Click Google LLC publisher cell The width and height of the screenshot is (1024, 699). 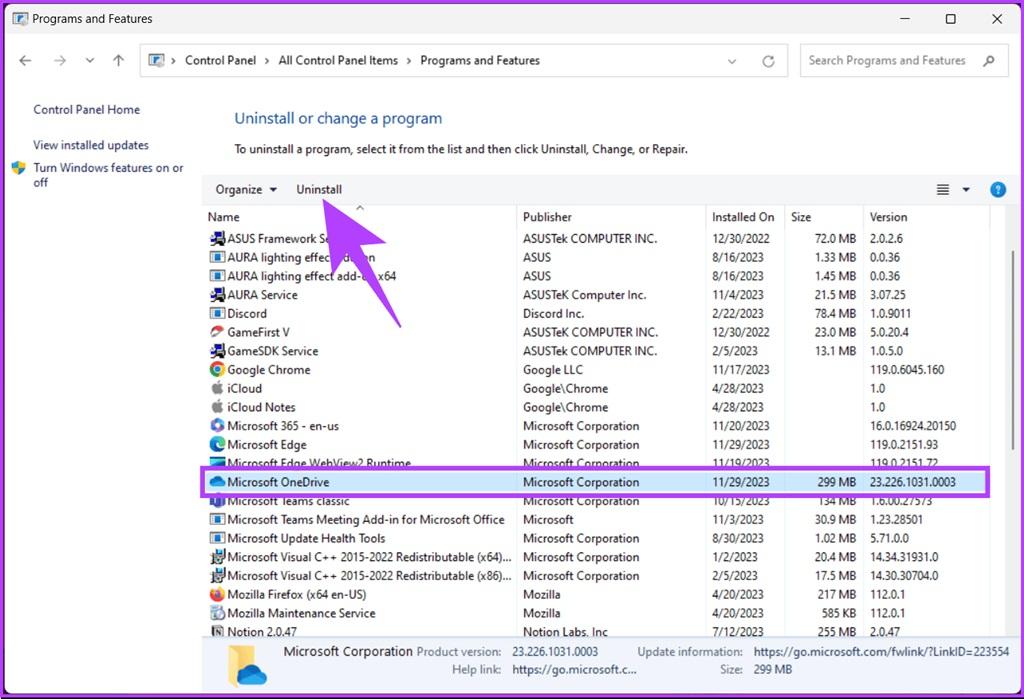[x=552, y=370]
